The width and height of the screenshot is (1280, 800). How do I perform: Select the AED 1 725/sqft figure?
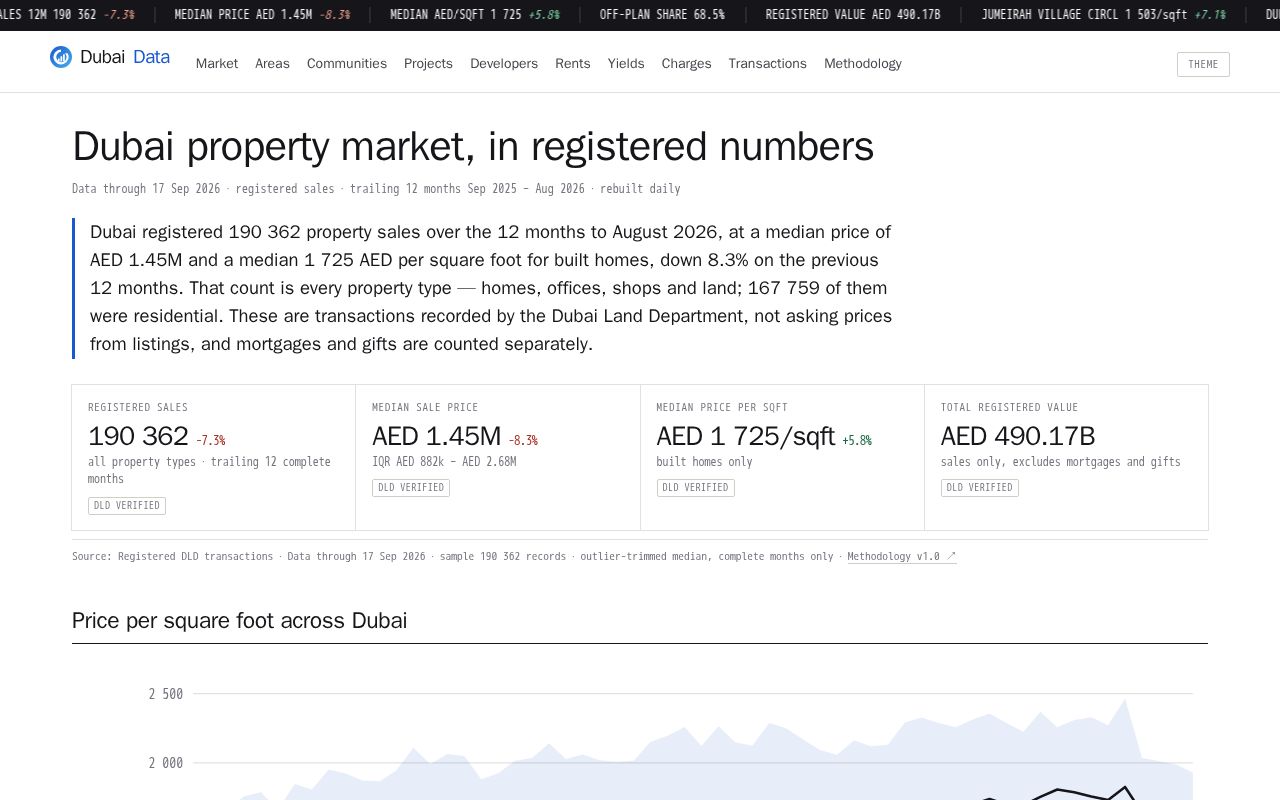[745, 436]
